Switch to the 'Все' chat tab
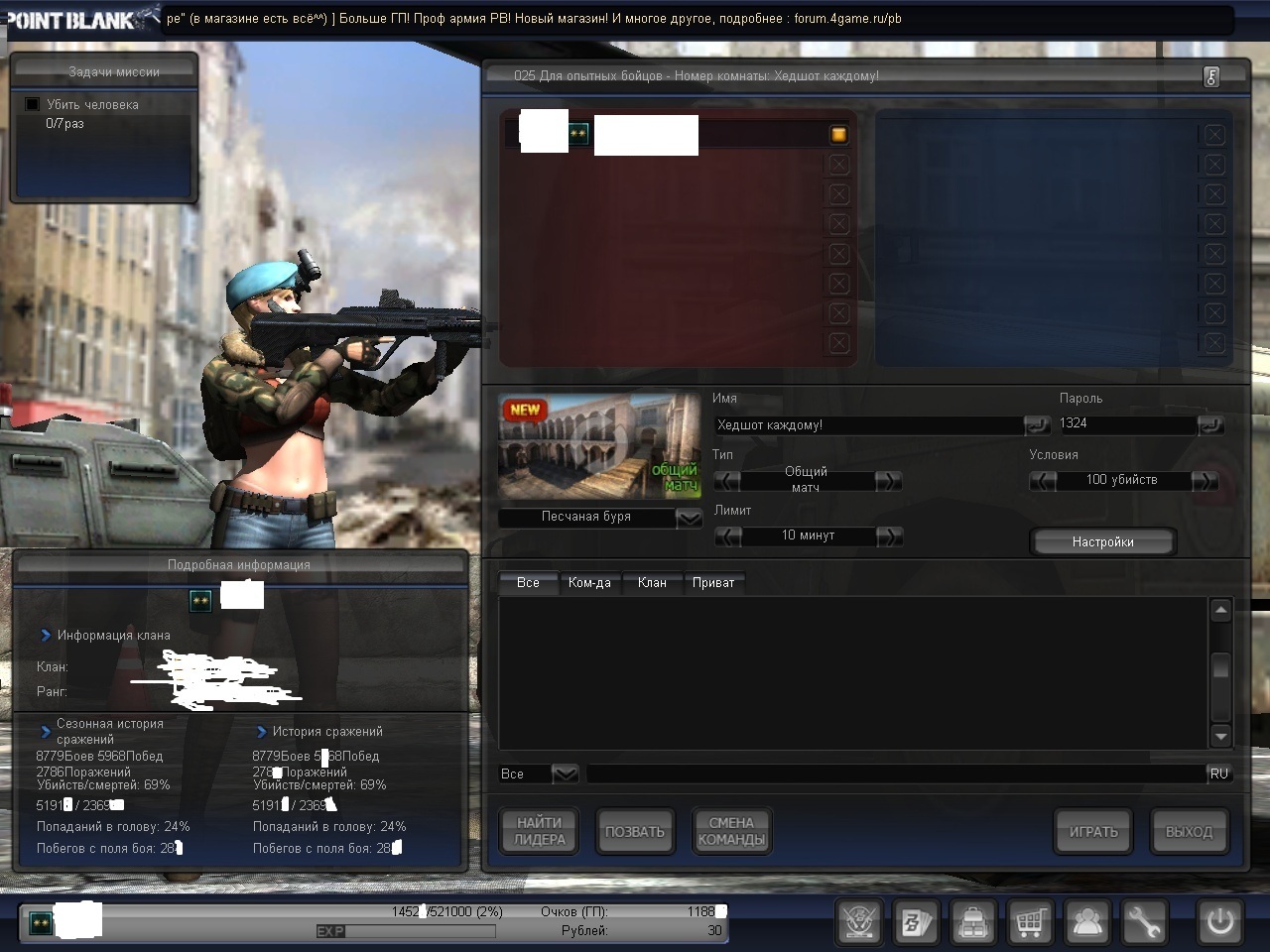1270x952 pixels. point(528,583)
